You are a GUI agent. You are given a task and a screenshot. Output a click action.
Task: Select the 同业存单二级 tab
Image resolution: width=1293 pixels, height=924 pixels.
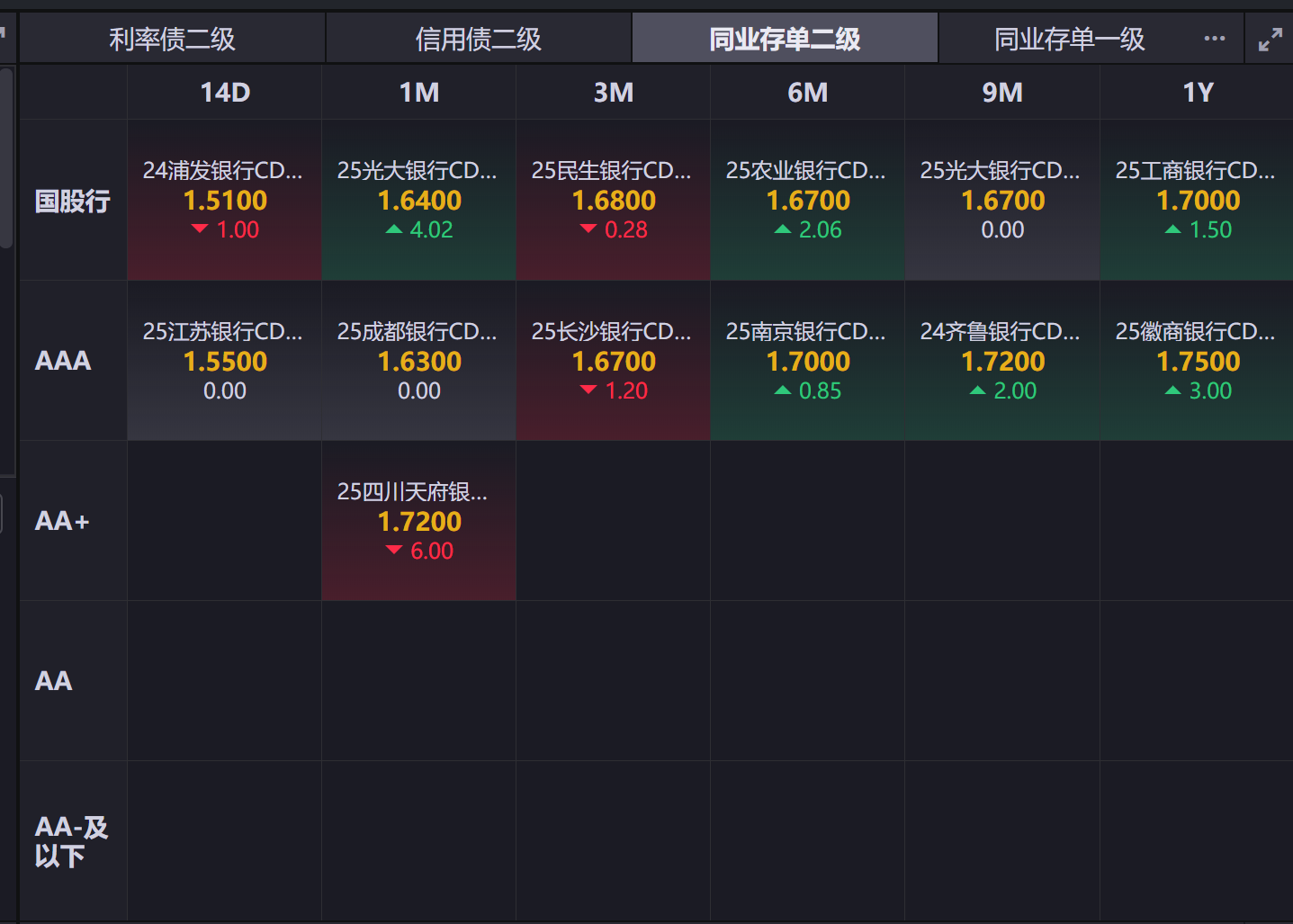[x=785, y=39]
